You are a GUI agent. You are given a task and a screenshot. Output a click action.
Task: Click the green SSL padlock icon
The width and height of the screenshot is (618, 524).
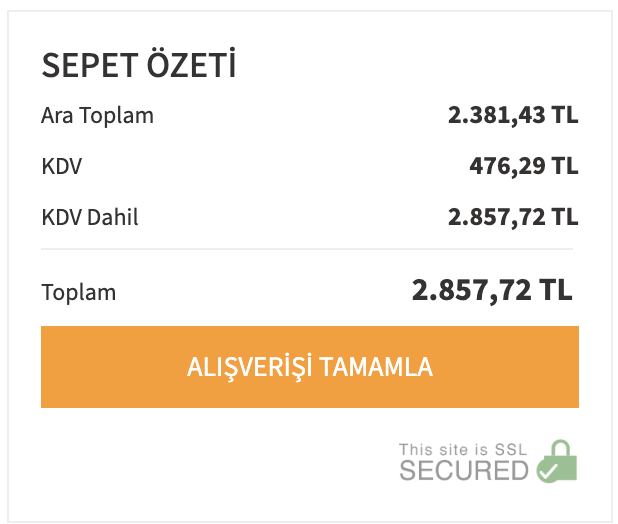click(557, 461)
